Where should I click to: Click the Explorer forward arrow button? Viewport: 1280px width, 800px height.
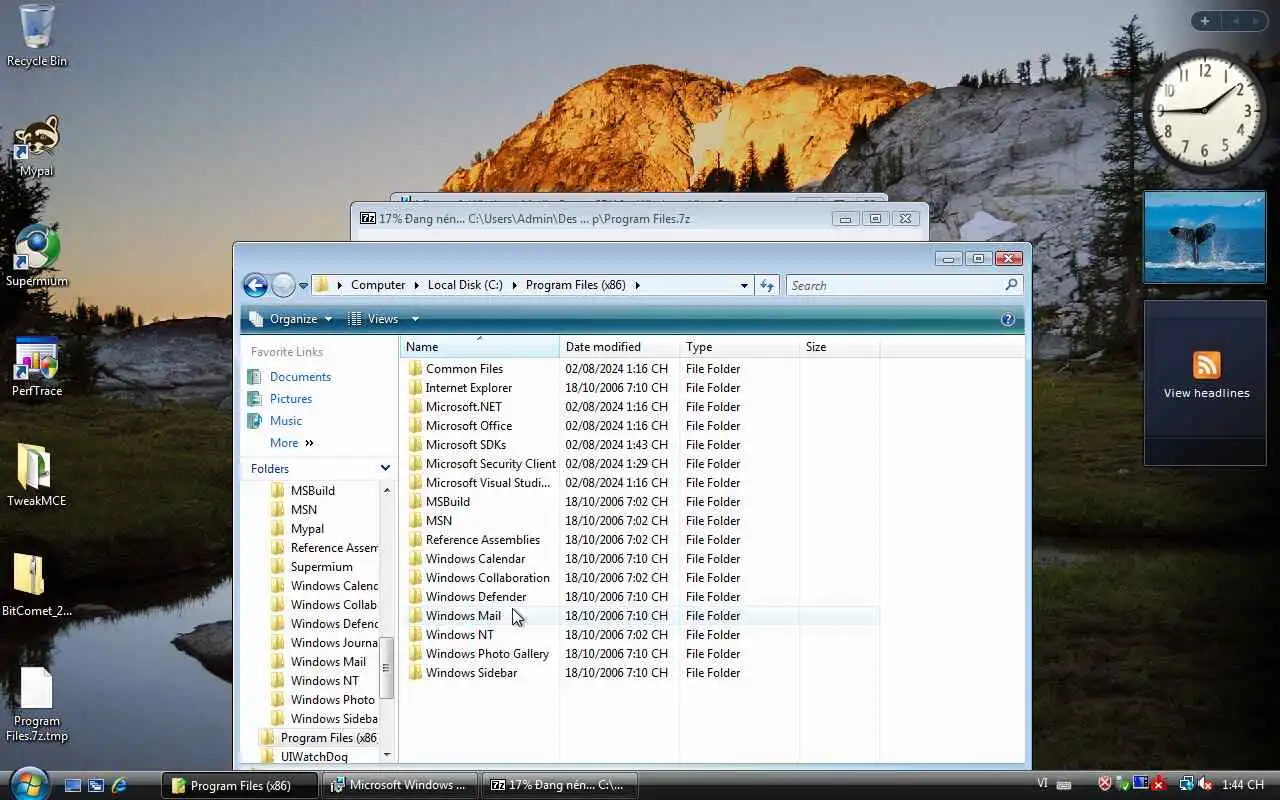[x=283, y=285]
